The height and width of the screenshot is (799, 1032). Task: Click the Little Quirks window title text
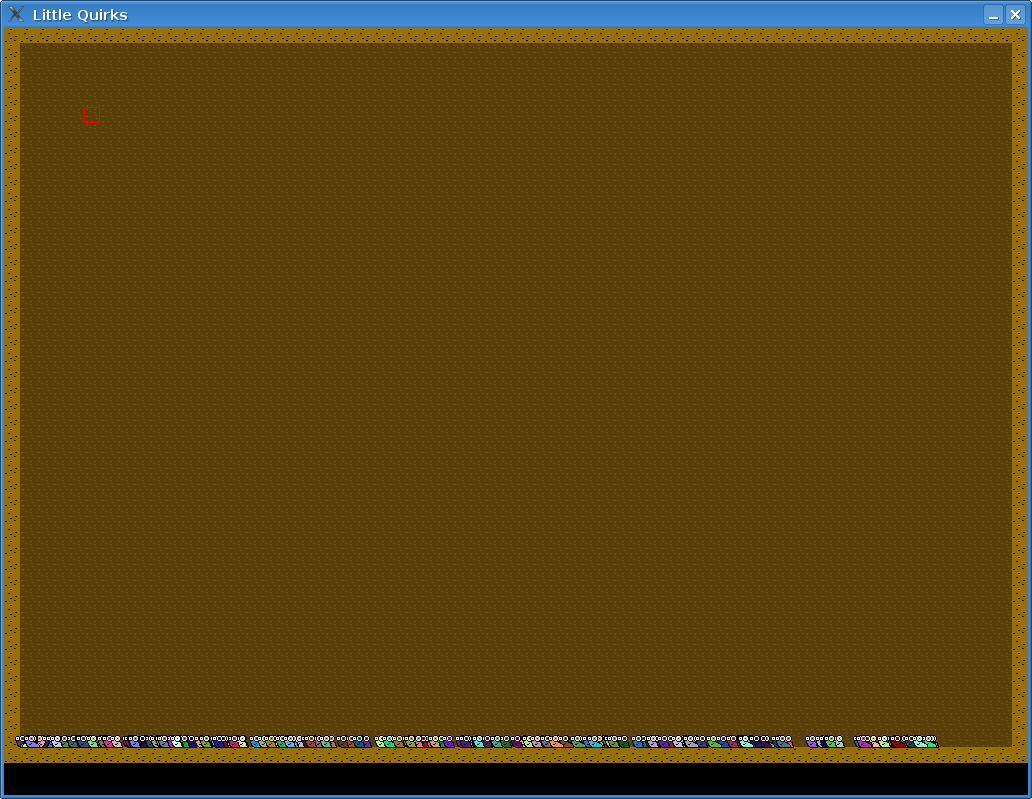tap(80, 15)
